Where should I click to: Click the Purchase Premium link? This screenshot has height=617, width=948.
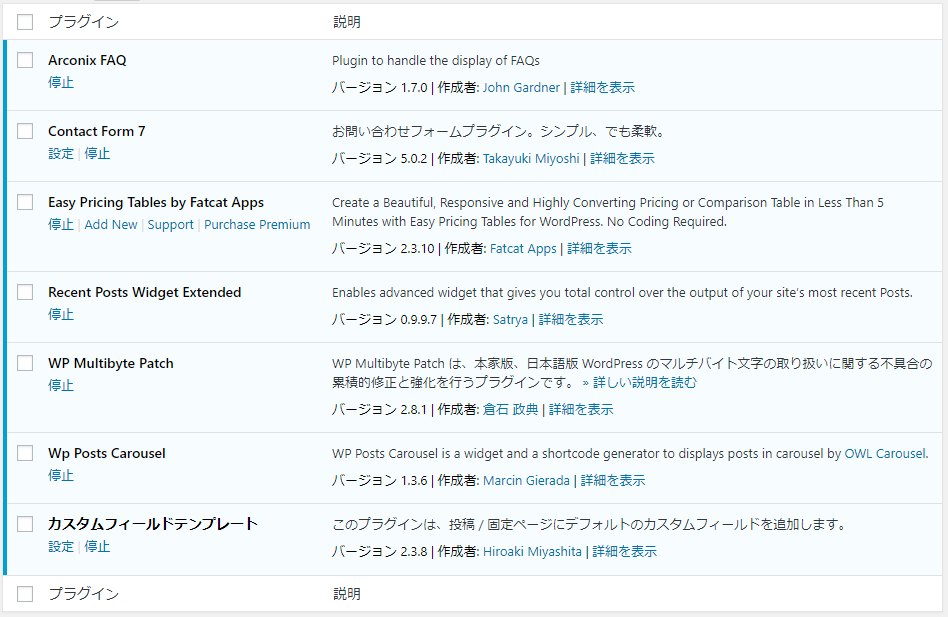(257, 224)
